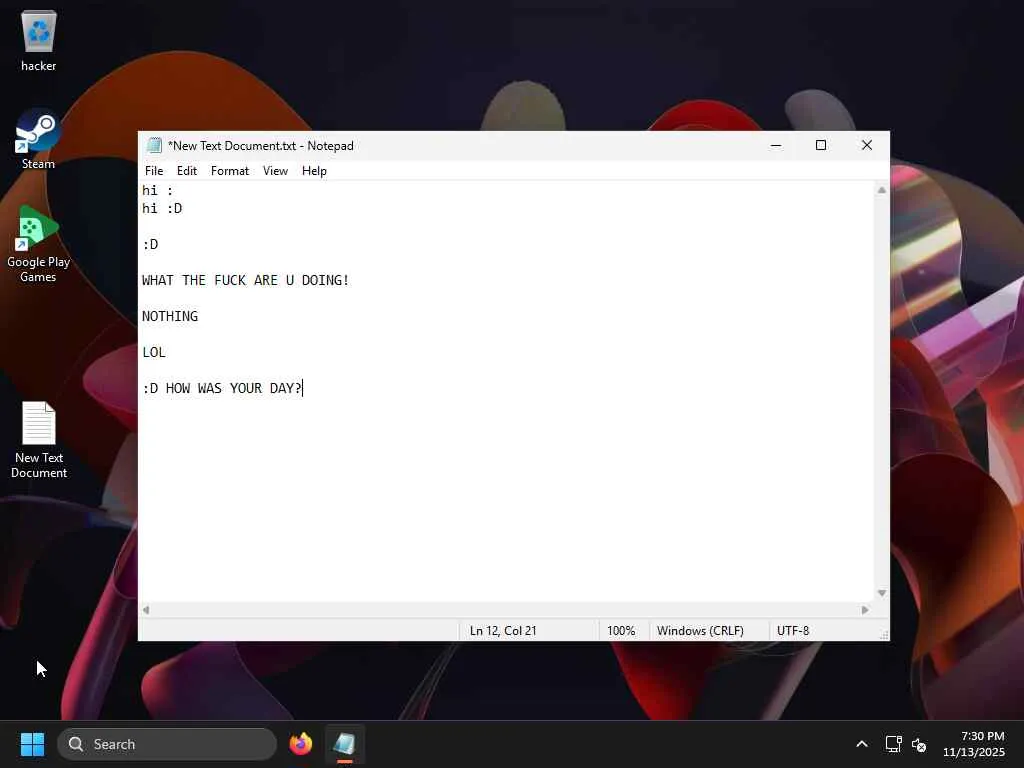
Task: Open the Format menu in Notepad
Action: tap(230, 170)
